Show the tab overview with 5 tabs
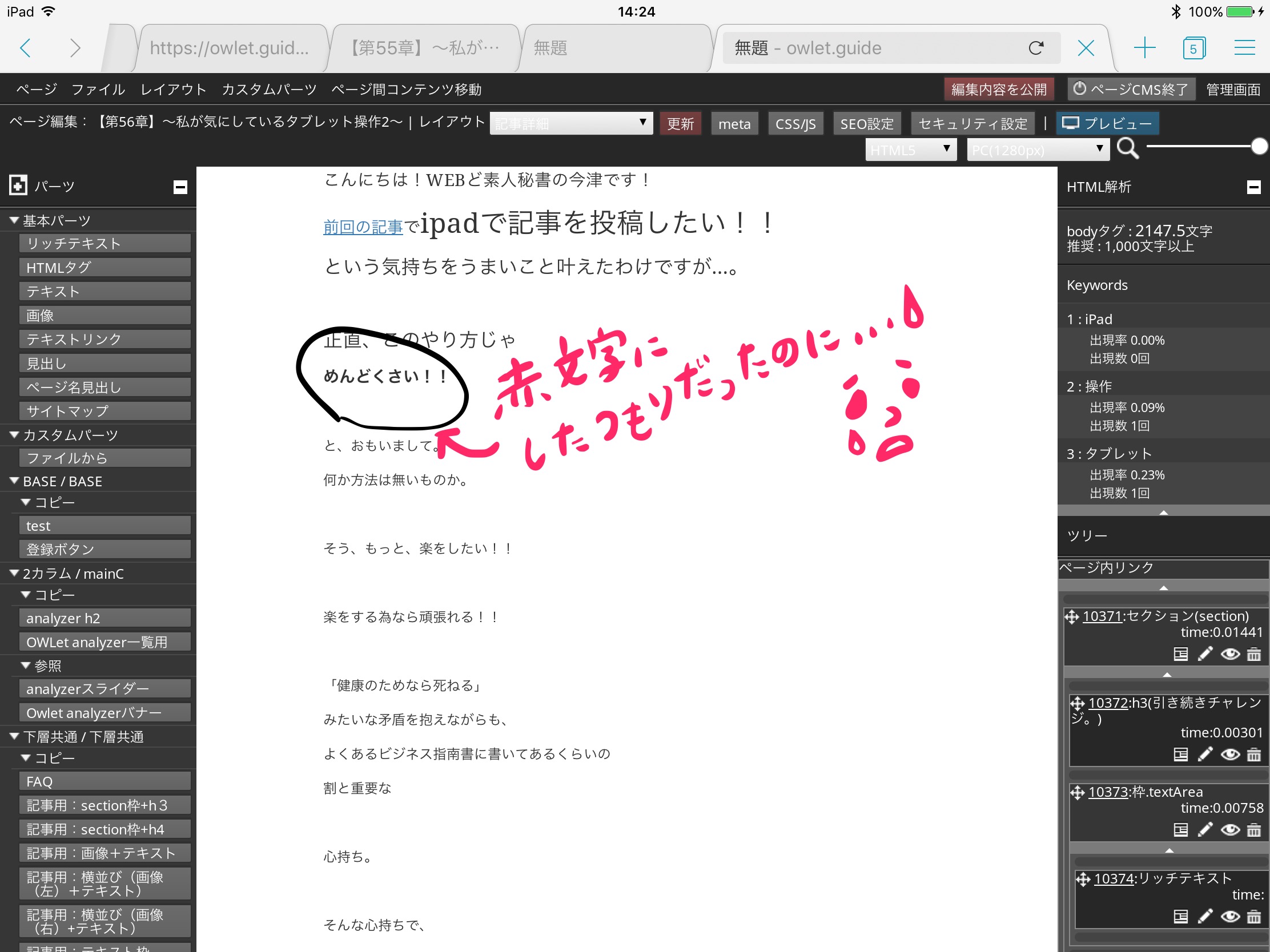This screenshot has height=952, width=1270. point(1193,47)
